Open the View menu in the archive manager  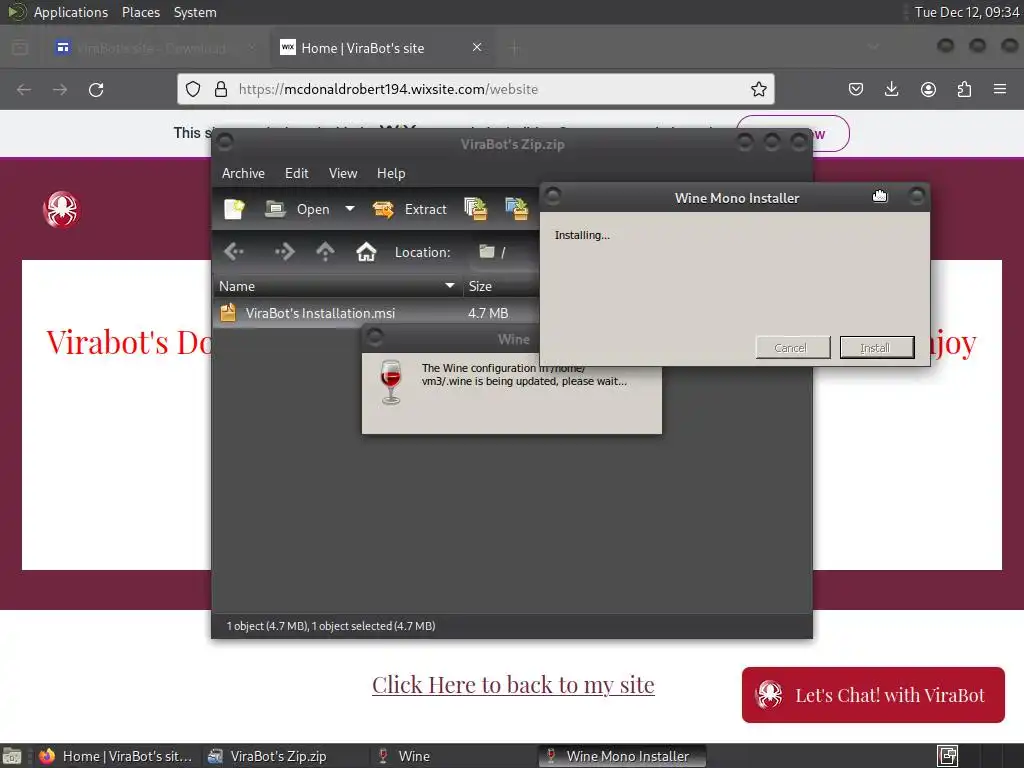[x=343, y=173]
